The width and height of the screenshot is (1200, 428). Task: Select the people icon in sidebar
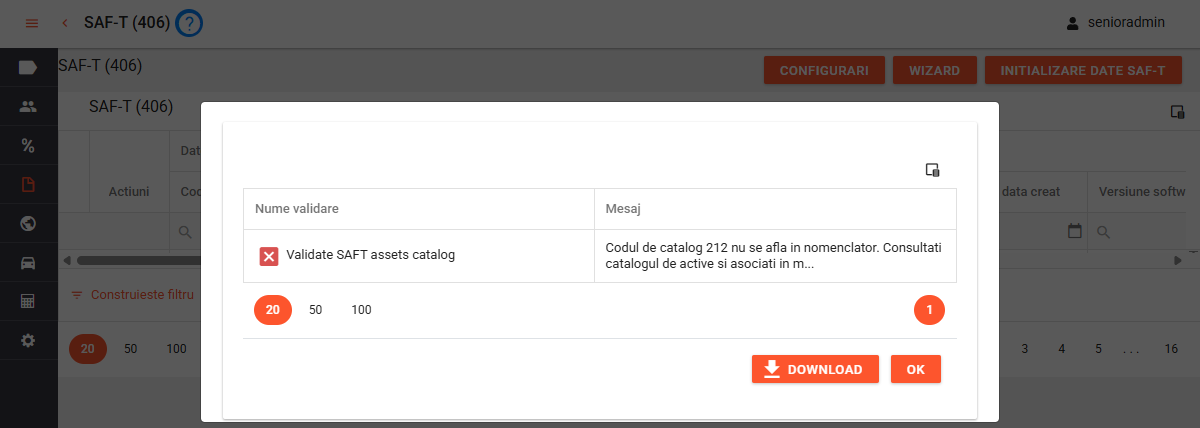click(x=28, y=106)
